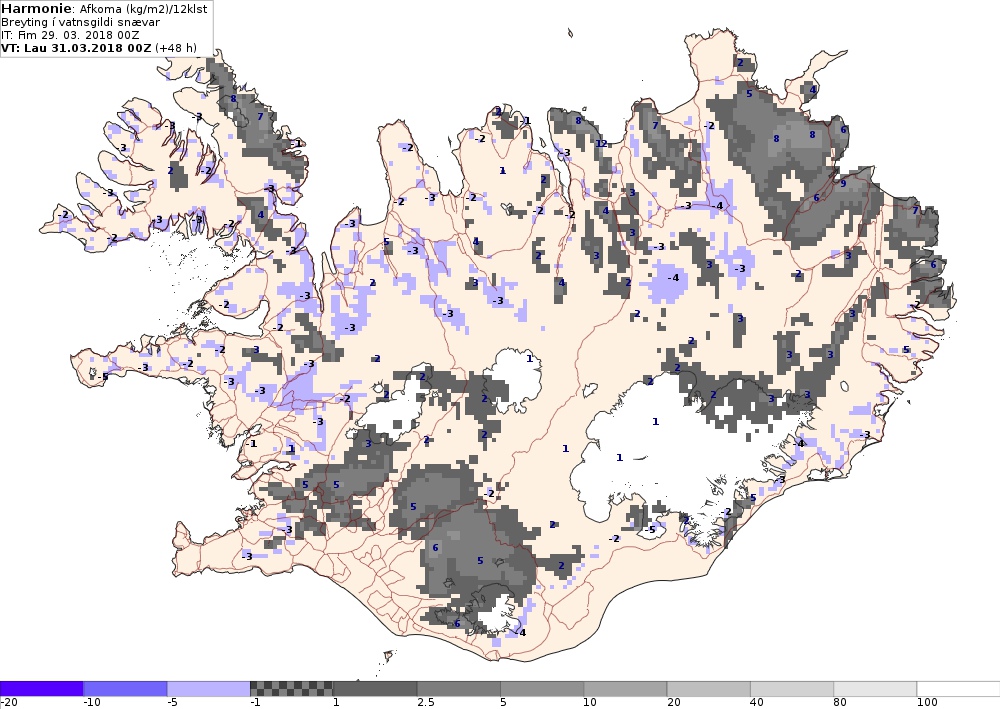This screenshot has width=1000, height=709.
Task: Click the '(+48 h)' forecast offset text
Action: 176,48
